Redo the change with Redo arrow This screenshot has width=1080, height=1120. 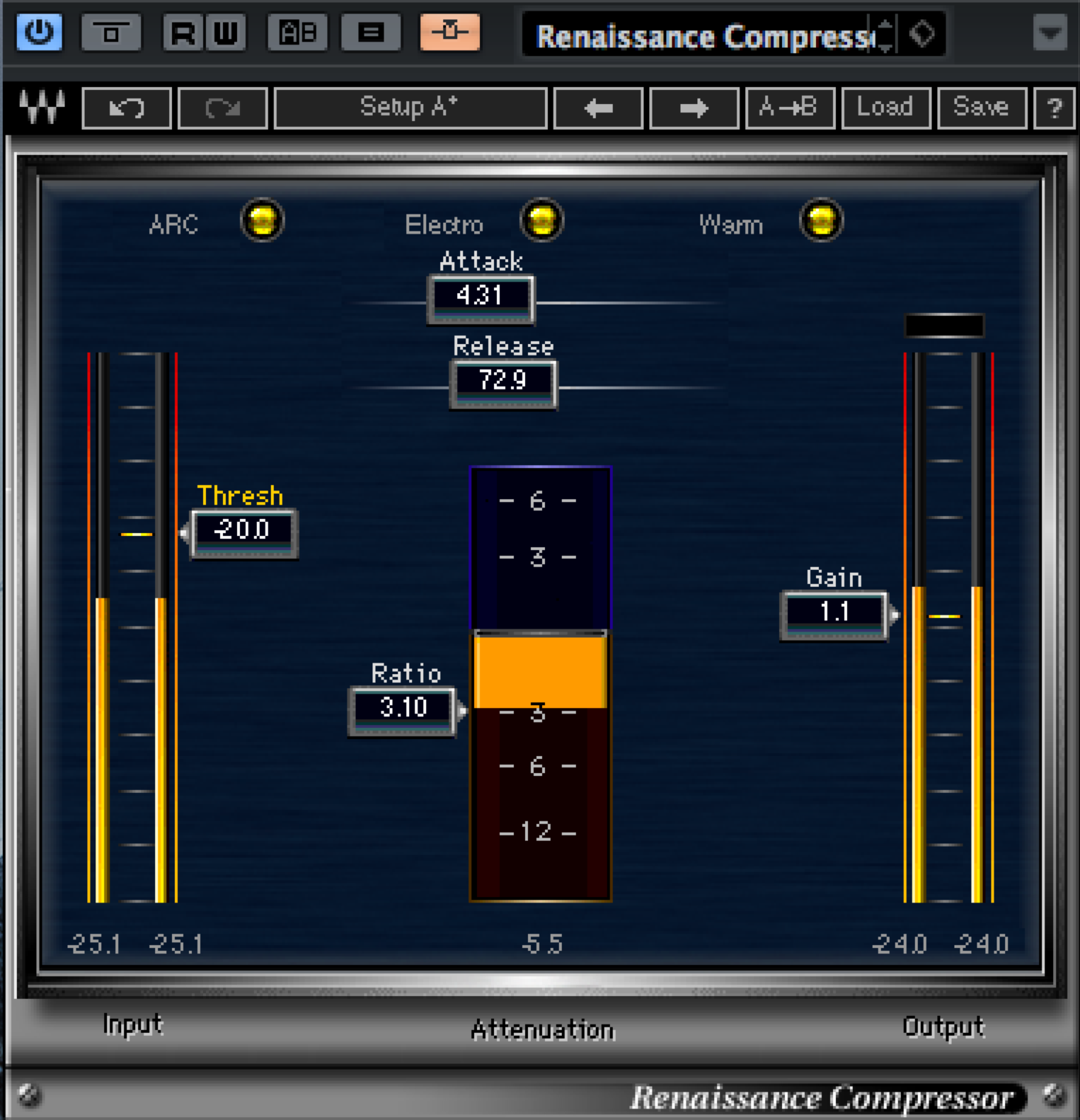[223, 108]
